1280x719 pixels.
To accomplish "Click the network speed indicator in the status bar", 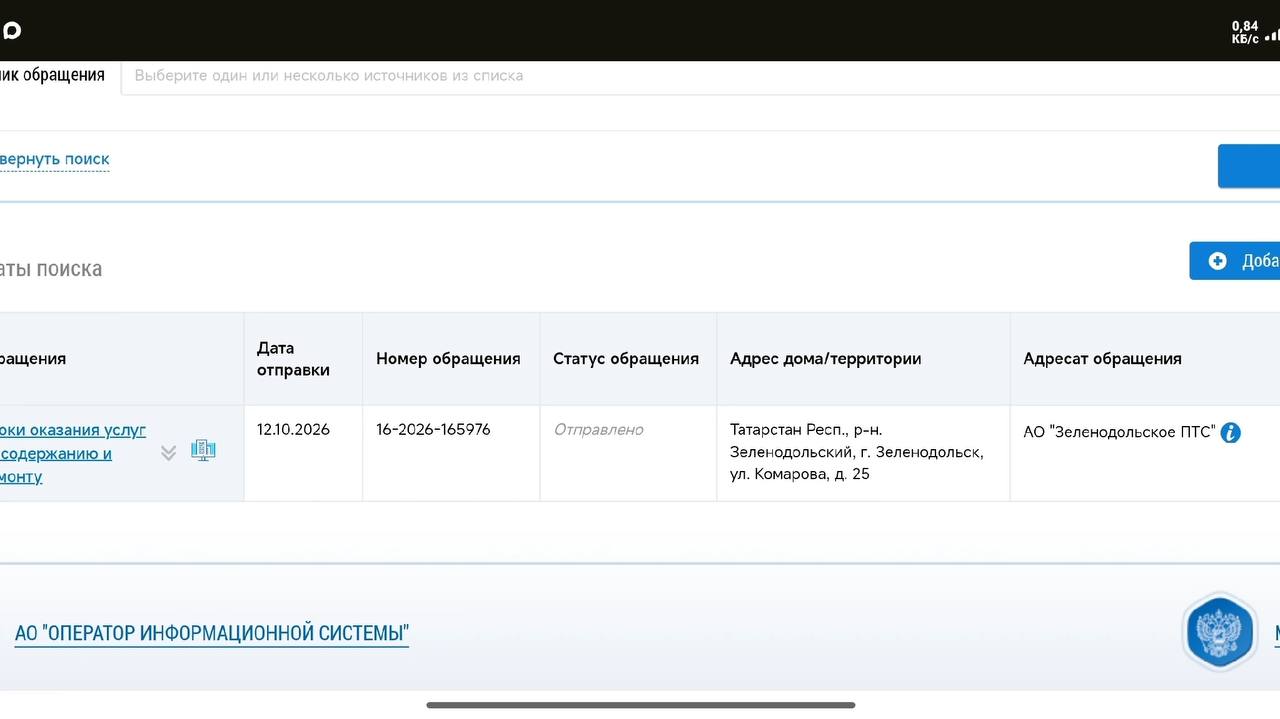I will coord(1245,32).
